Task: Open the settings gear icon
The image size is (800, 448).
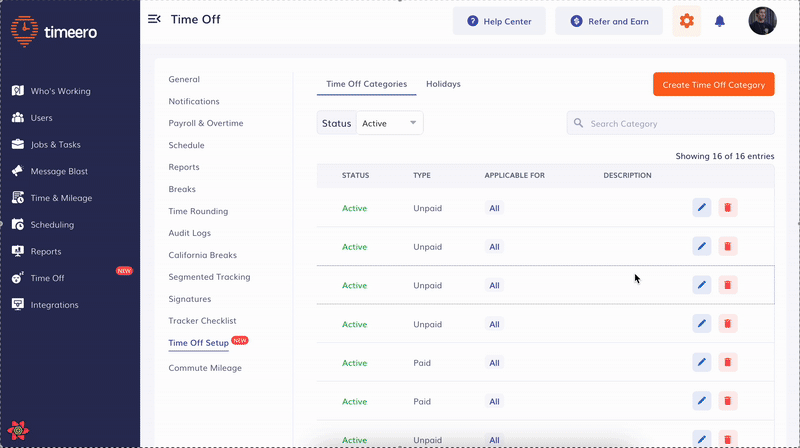Action: [686, 21]
